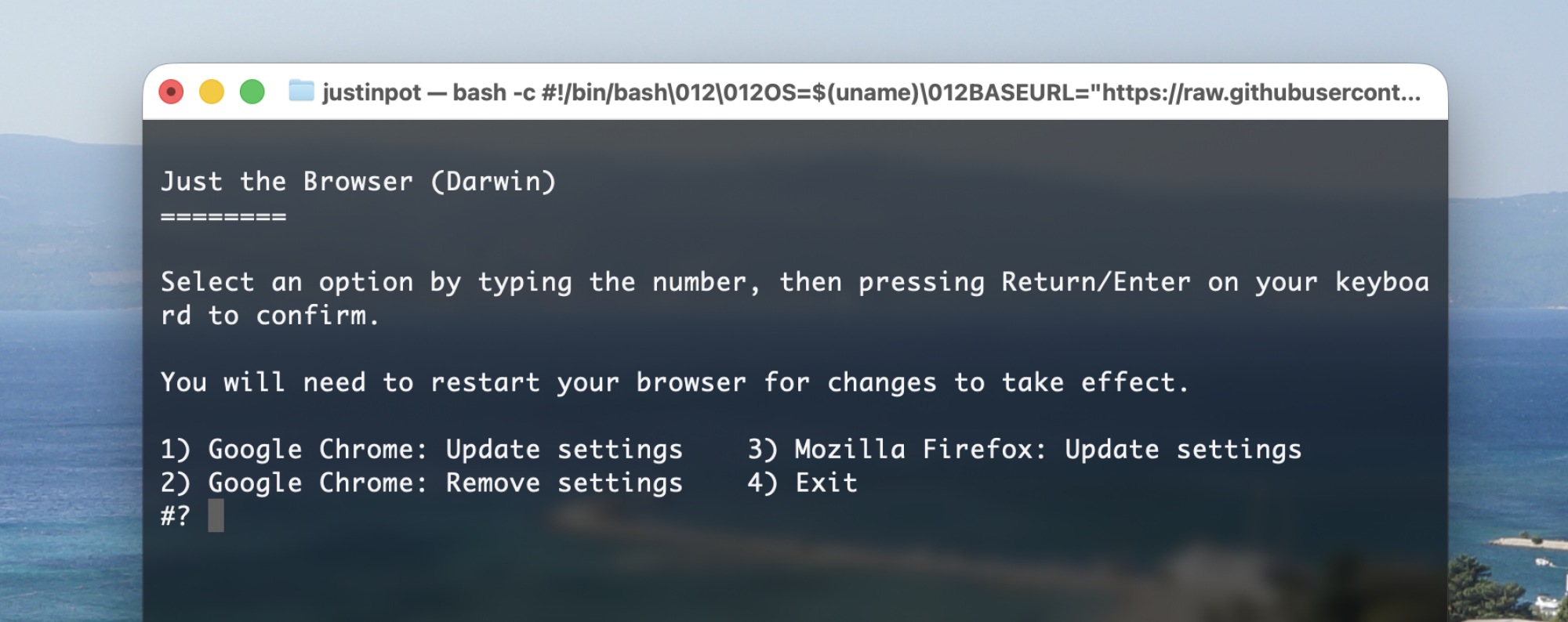Viewport: 1568px width, 622px height.
Task: Click the folder proxy icon in the title bar
Action: 302,92
